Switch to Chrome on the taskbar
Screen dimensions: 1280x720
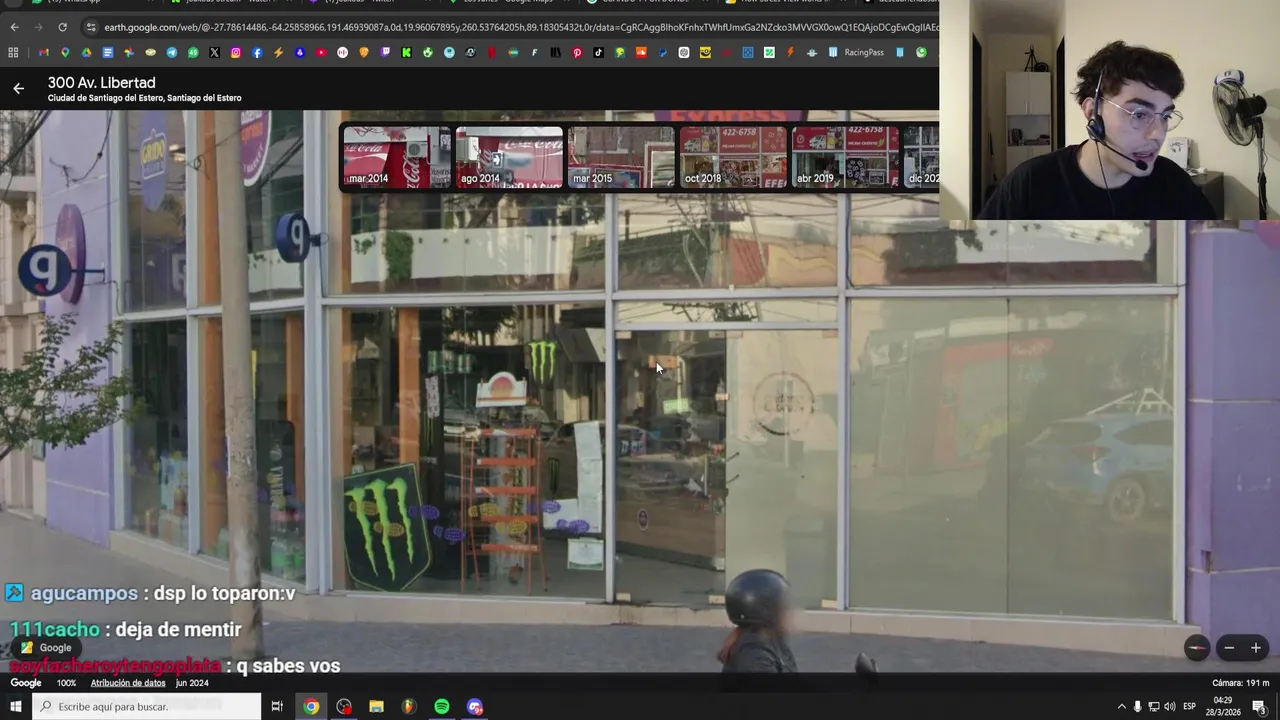click(311, 706)
